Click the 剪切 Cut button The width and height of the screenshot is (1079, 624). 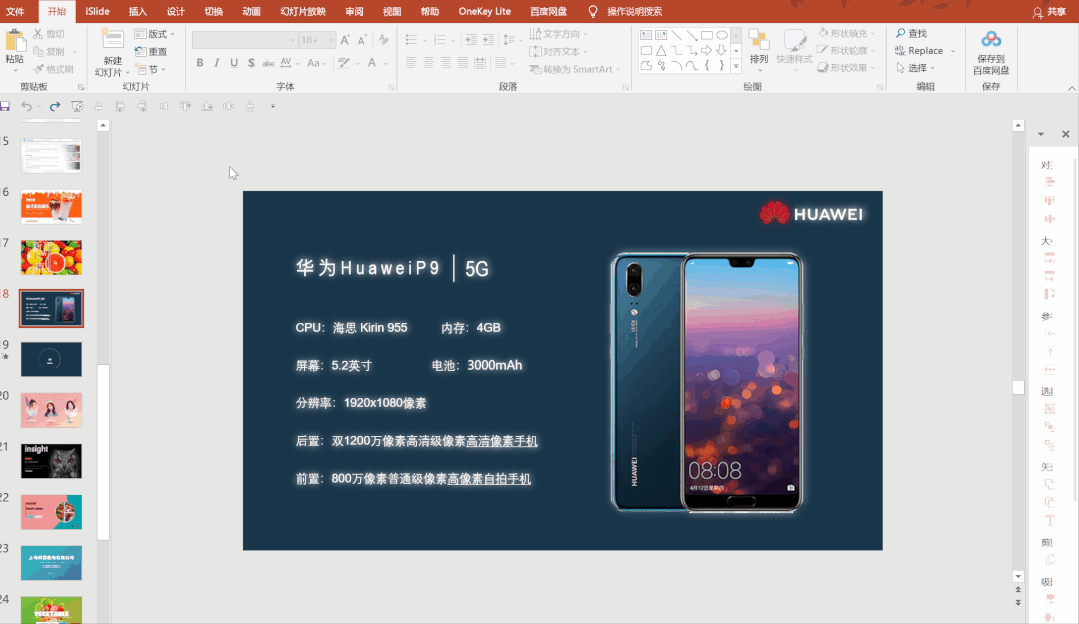[x=49, y=34]
